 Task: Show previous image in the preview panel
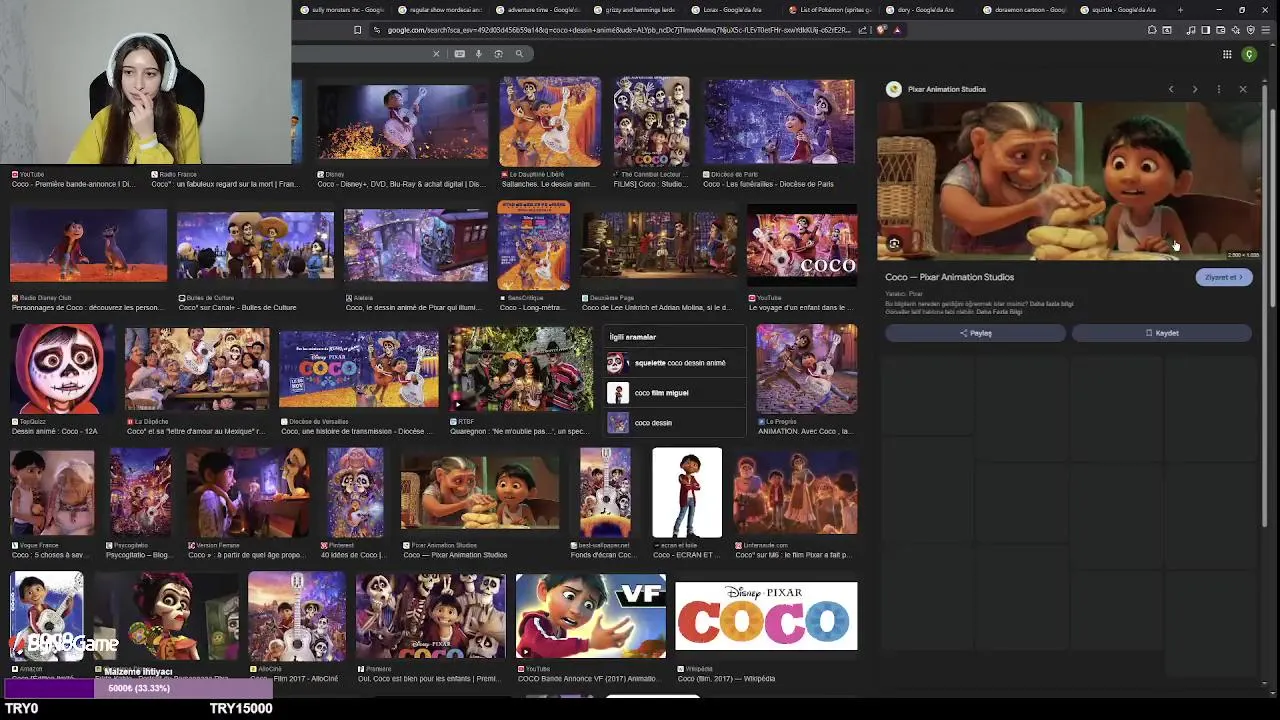tap(1171, 89)
